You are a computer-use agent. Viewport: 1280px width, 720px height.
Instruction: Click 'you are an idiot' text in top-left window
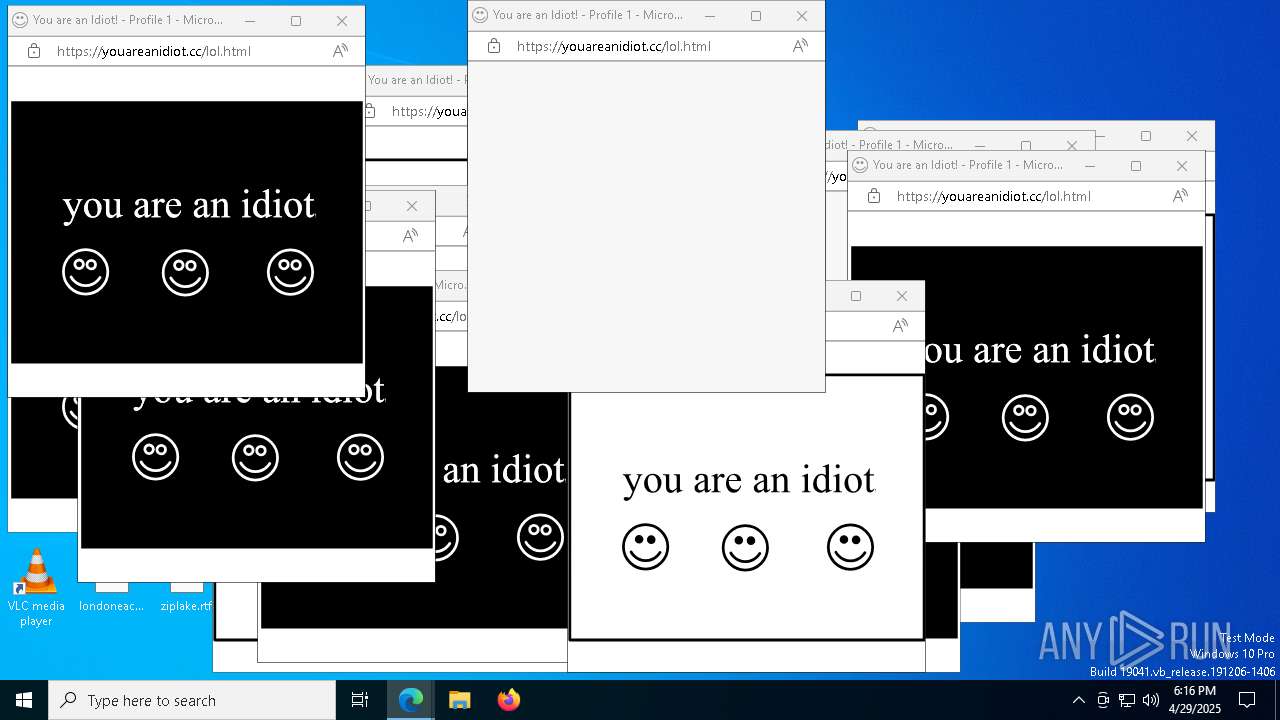[189, 205]
